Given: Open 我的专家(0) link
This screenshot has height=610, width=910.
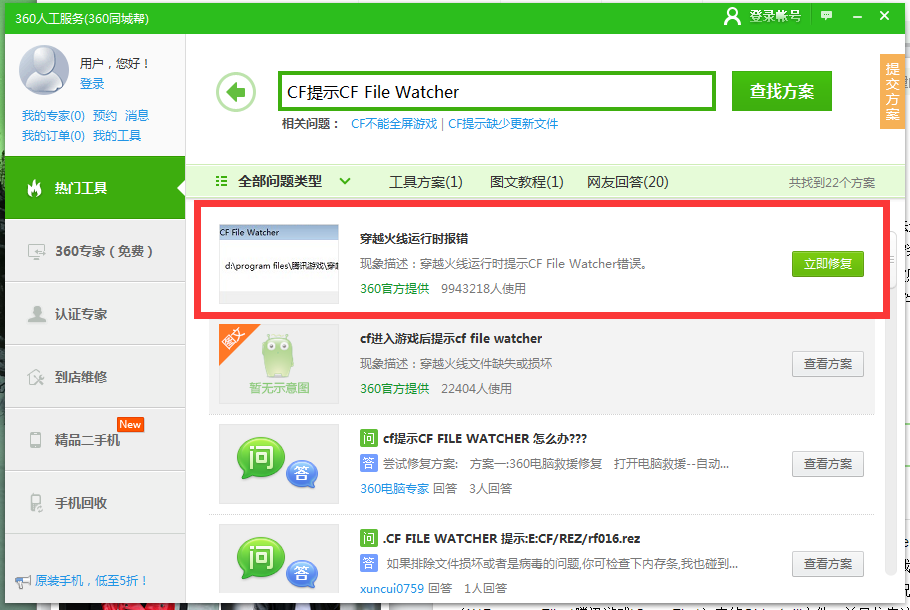Looking at the screenshot, I should pos(53,115).
